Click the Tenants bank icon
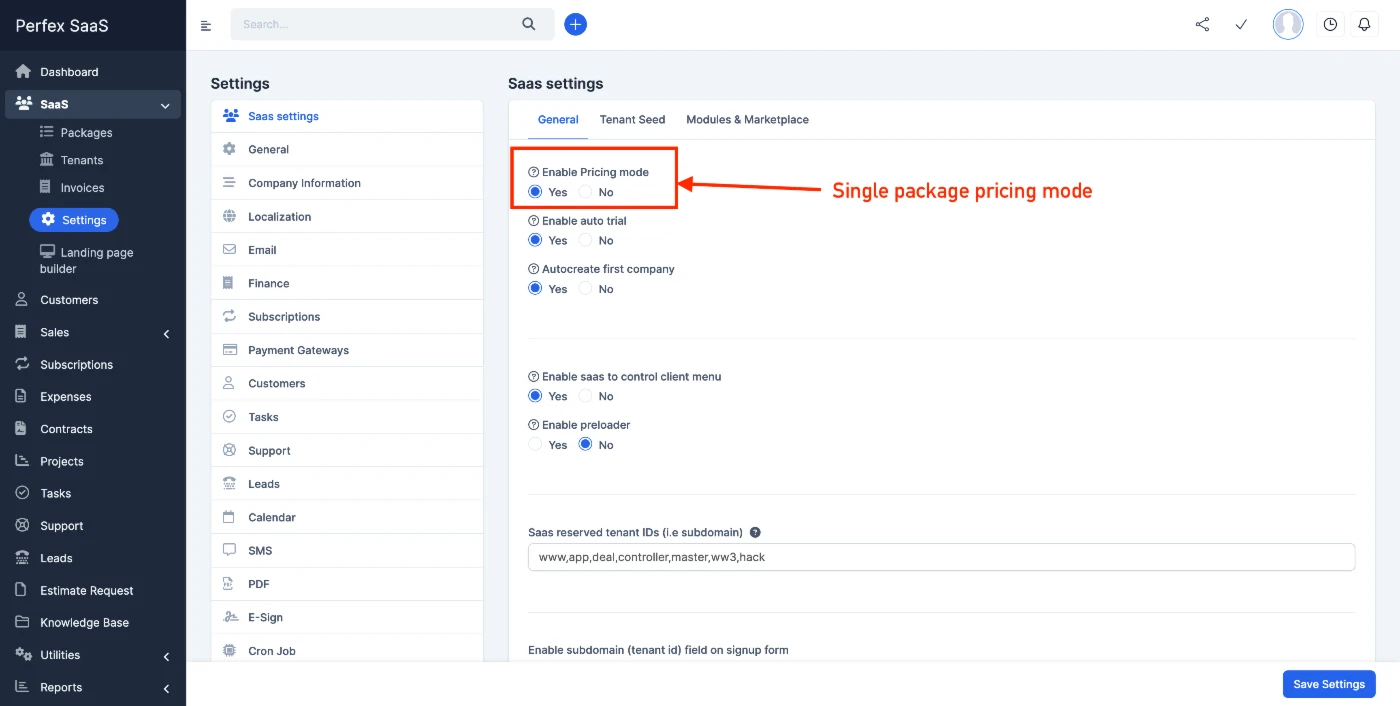The width and height of the screenshot is (1400, 706). (x=46, y=159)
